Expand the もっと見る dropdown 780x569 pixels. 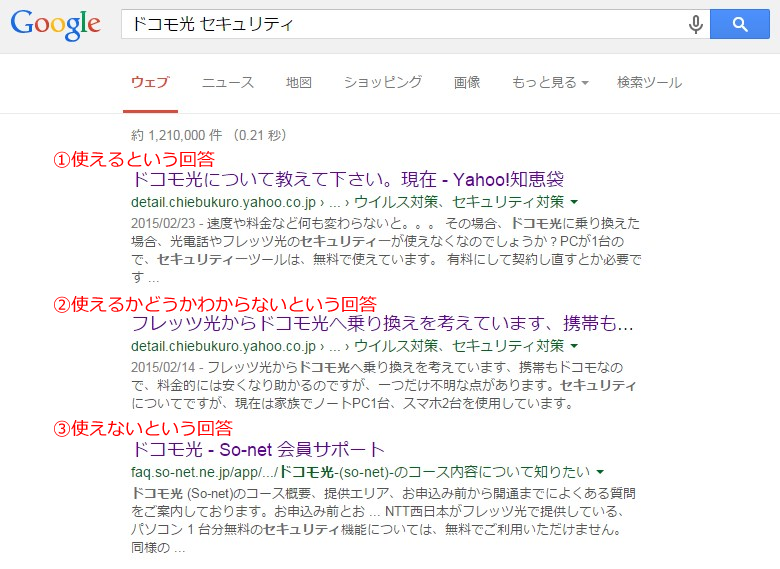pyautogui.click(x=550, y=82)
